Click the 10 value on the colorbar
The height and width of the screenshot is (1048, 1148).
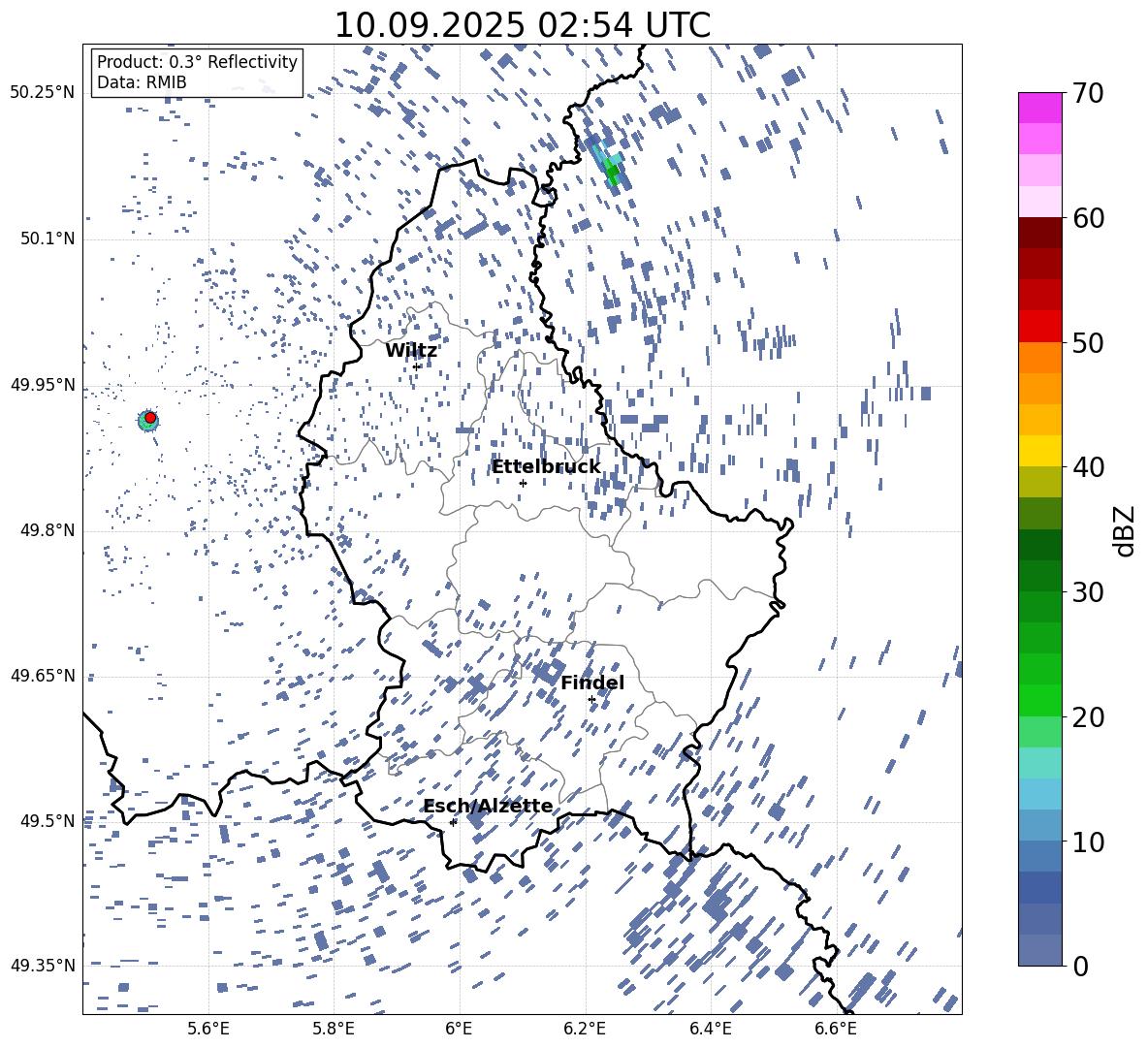1089,842
